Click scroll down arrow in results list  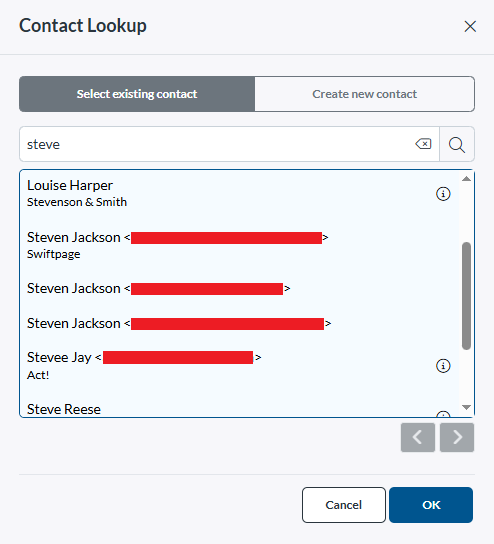coord(467,407)
